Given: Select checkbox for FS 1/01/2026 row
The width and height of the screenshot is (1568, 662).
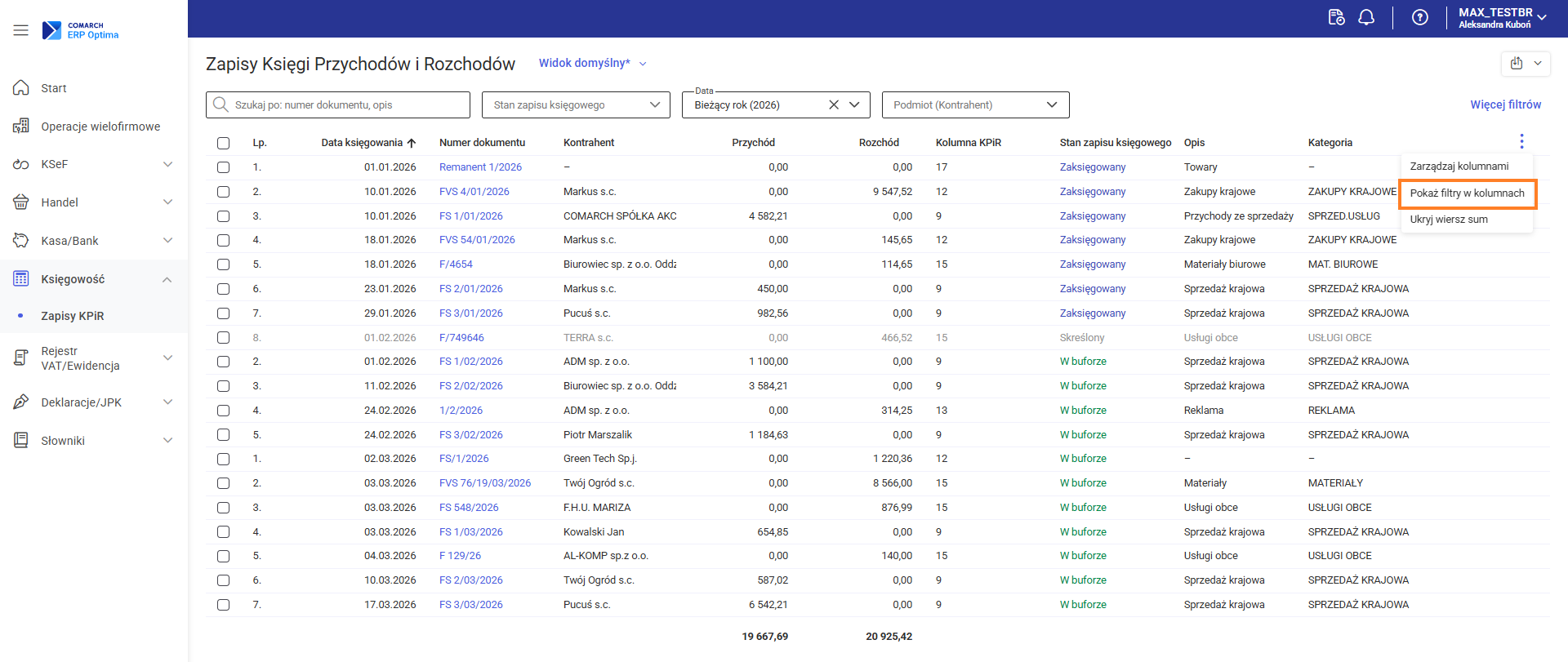Looking at the screenshot, I should click(x=224, y=216).
